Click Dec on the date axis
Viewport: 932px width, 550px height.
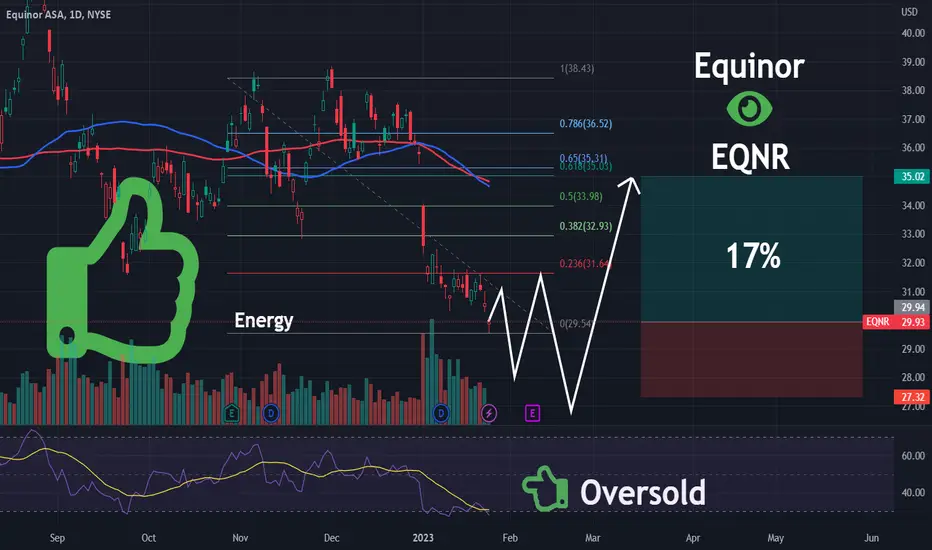point(332,538)
